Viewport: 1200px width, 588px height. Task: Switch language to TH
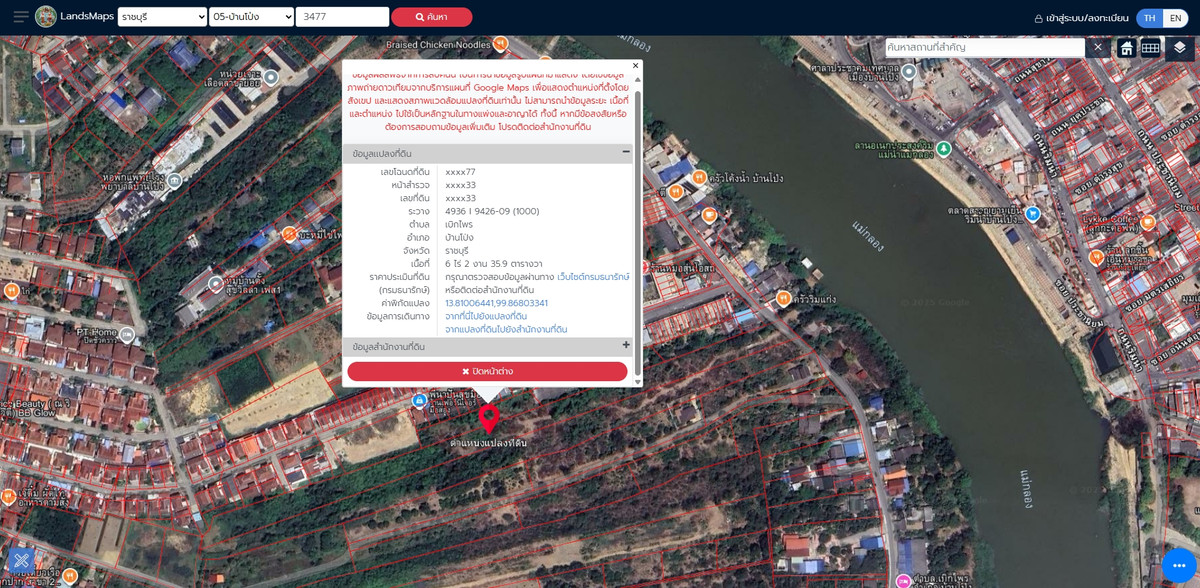point(1150,18)
